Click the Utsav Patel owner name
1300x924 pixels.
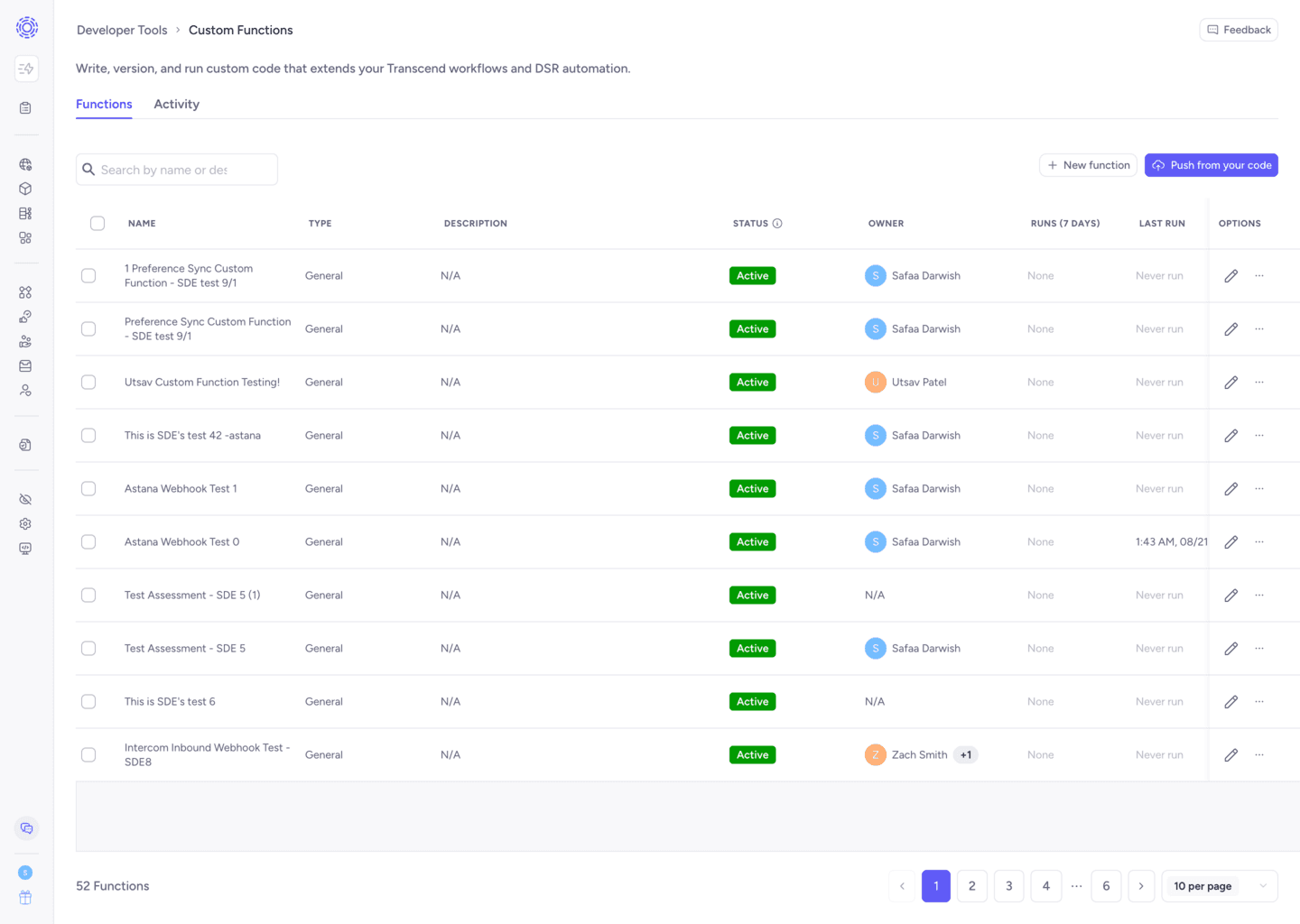919,383
